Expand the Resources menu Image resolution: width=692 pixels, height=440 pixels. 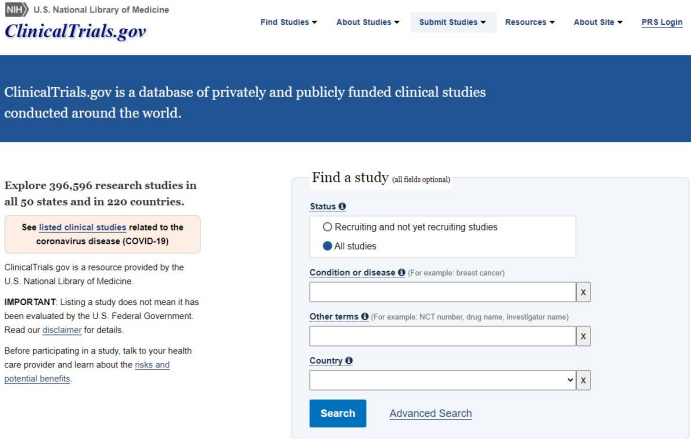pyautogui.click(x=530, y=22)
